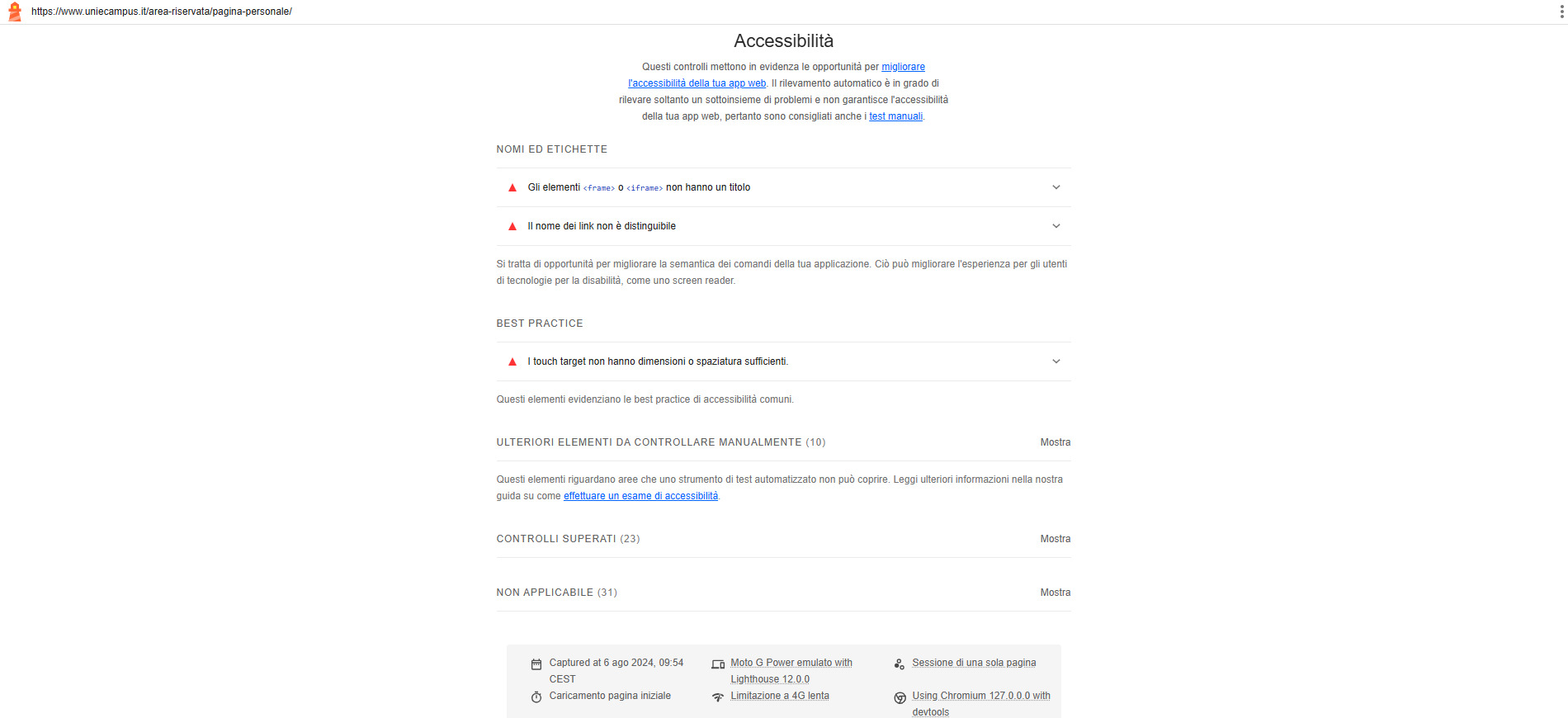This screenshot has width=1568, height=718.
Task: Expand the touch target audit chevron
Action: (1056, 361)
